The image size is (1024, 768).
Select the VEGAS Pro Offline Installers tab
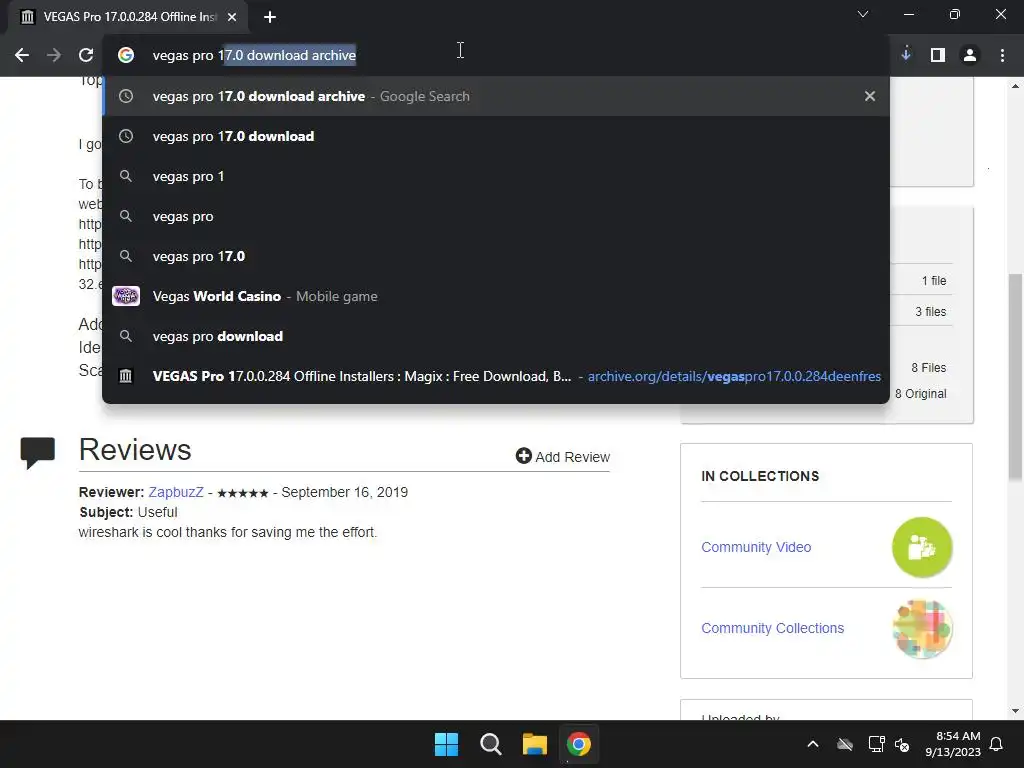click(128, 17)
